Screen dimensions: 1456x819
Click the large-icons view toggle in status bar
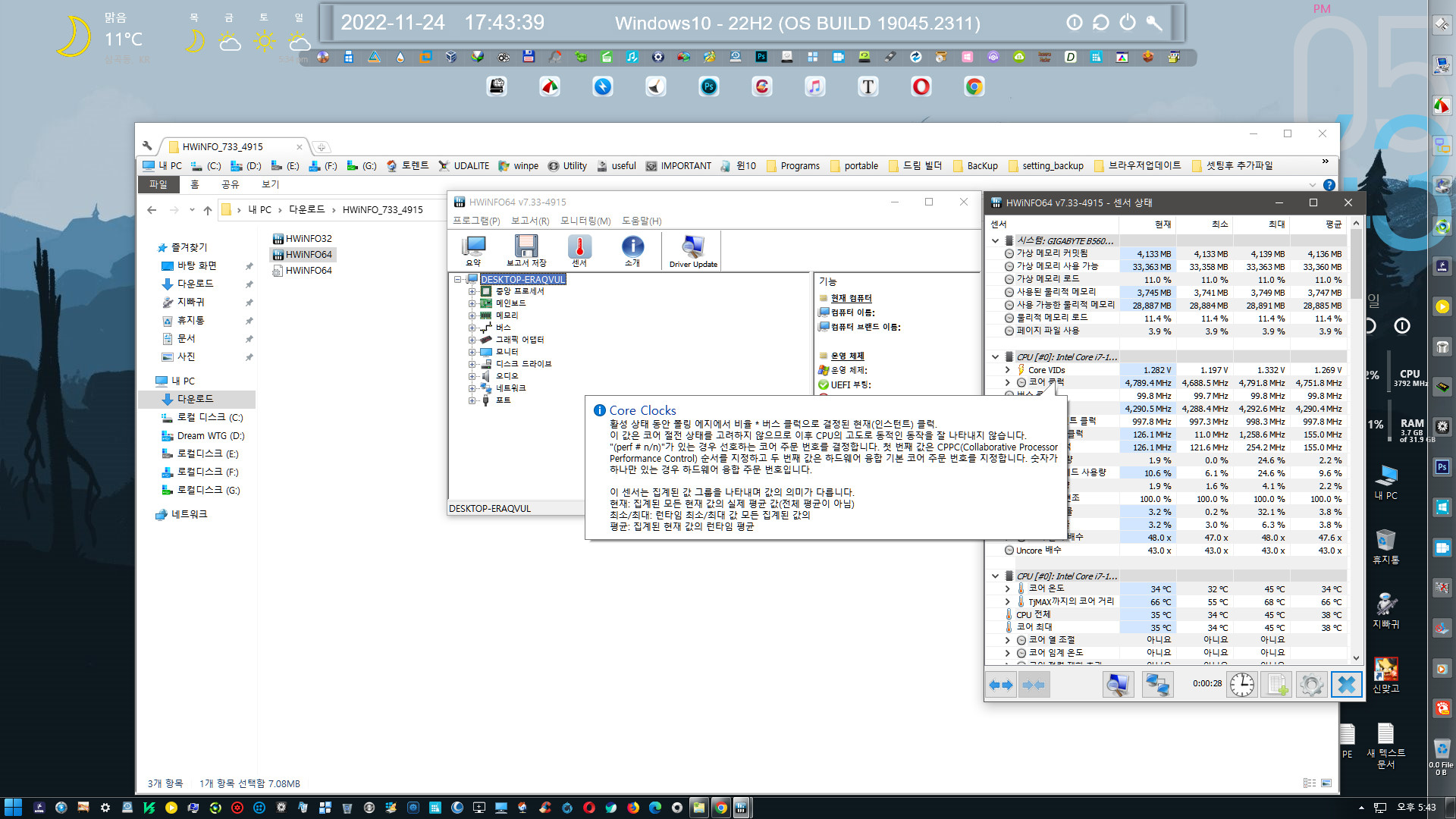coord(1326,783)
